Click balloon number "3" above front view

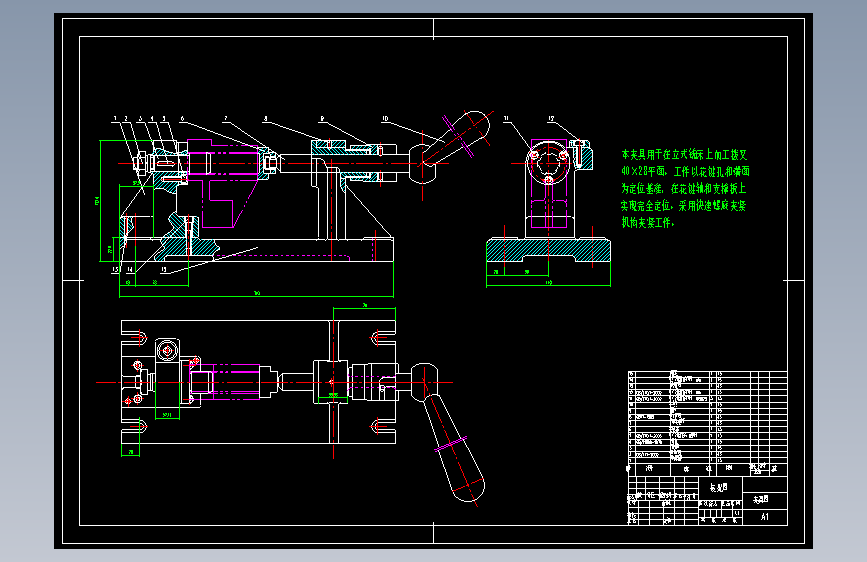click(x=140, y=118)
